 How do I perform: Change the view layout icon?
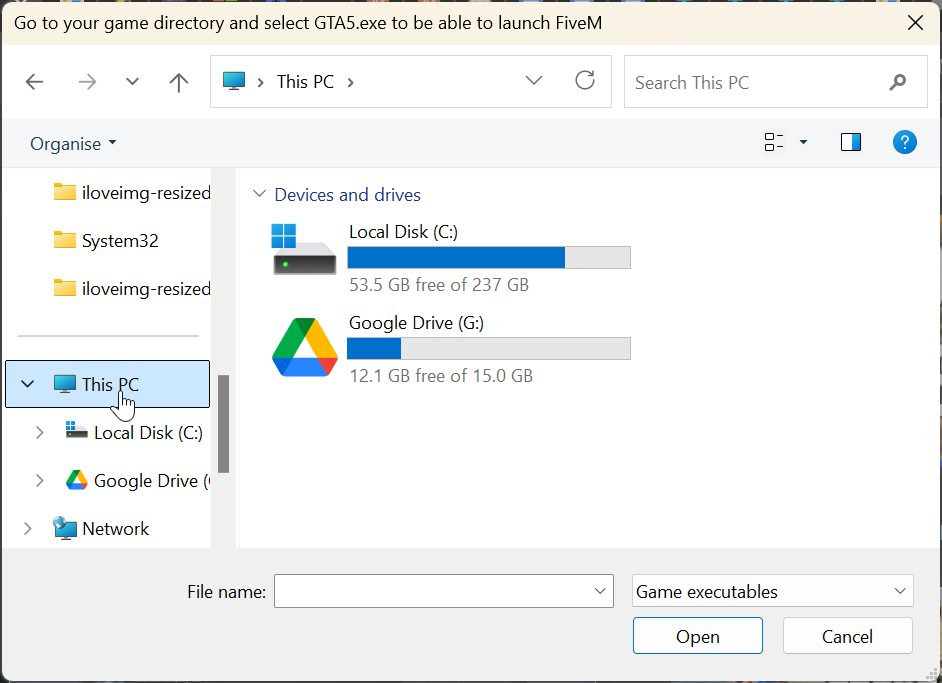774,142
